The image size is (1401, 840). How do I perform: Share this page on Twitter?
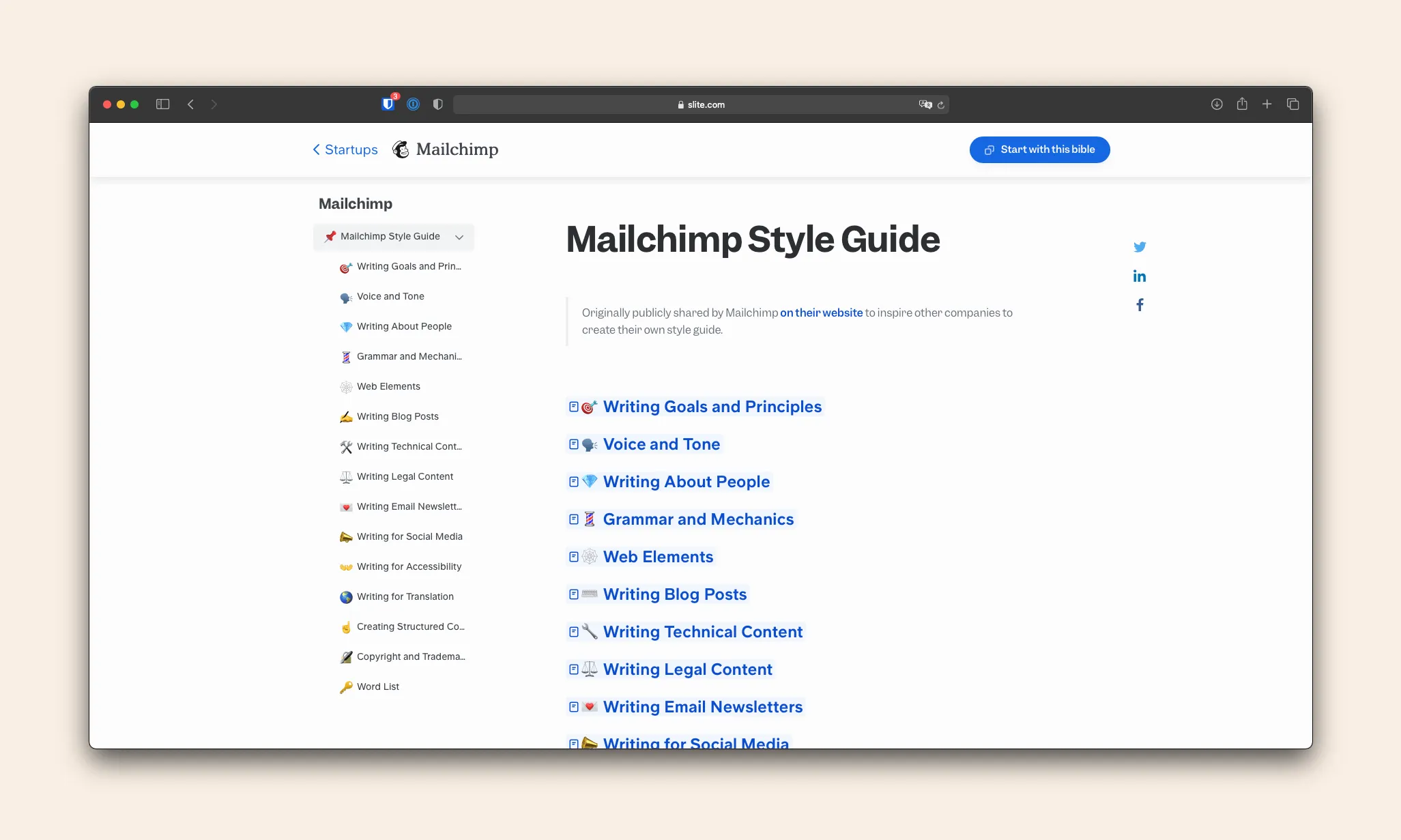coord(1140,247)
